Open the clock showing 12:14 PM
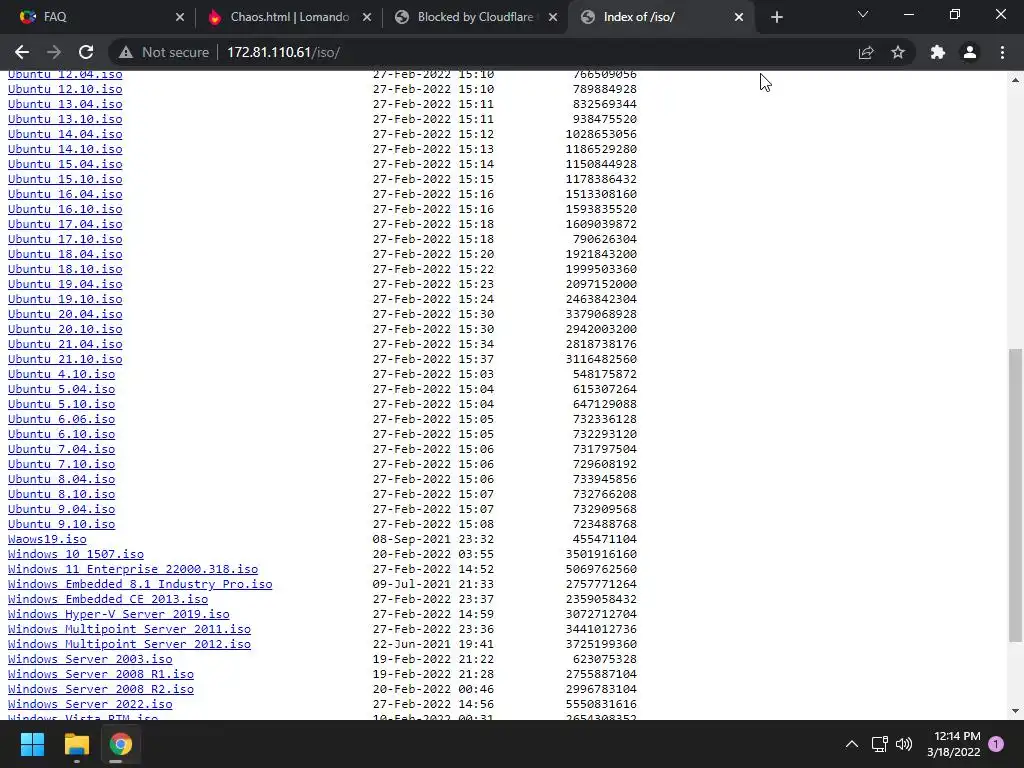 tap(953, 744)
